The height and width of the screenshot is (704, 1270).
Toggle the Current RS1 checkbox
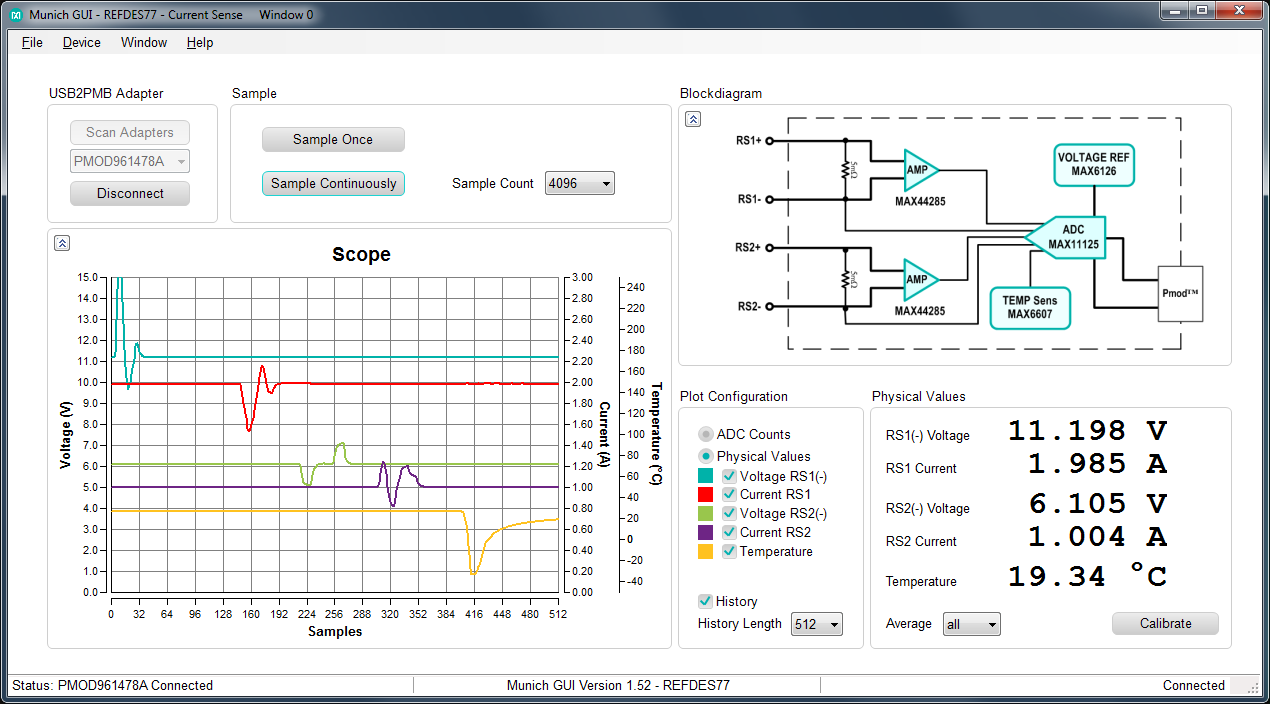(729, 494)
